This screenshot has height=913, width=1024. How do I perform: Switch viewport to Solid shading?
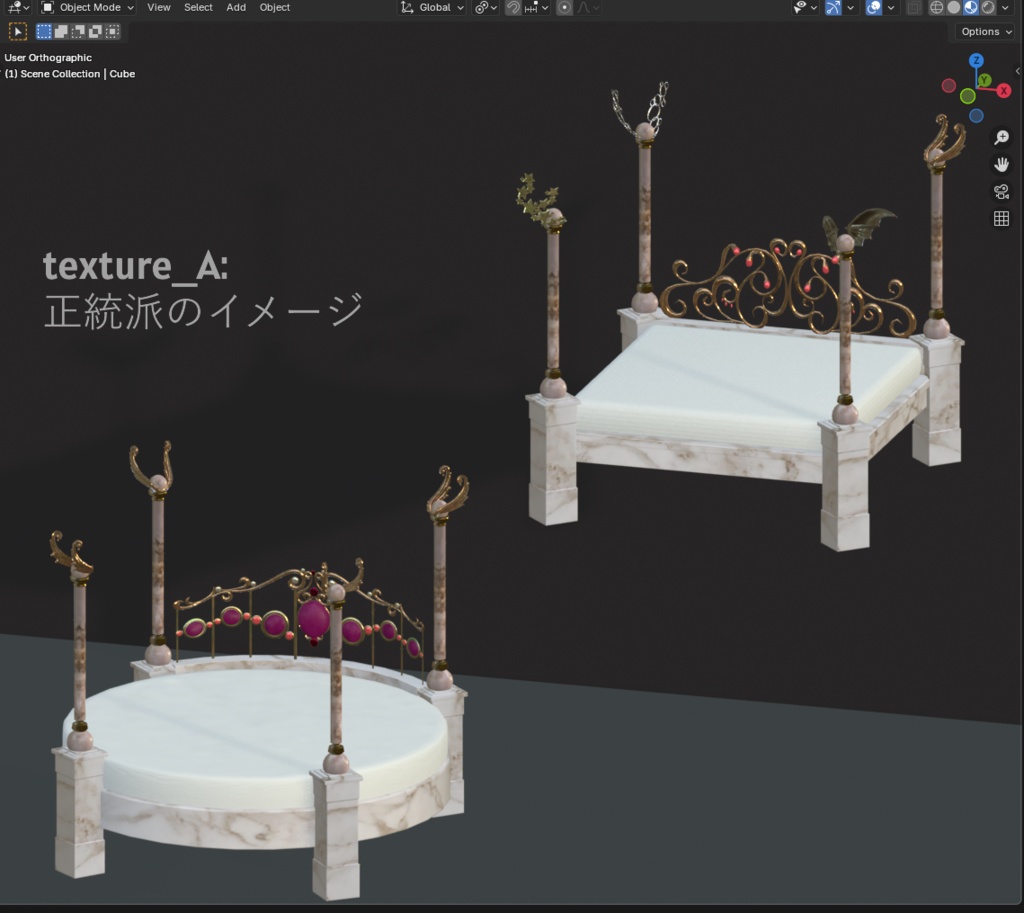click(955, 8)
